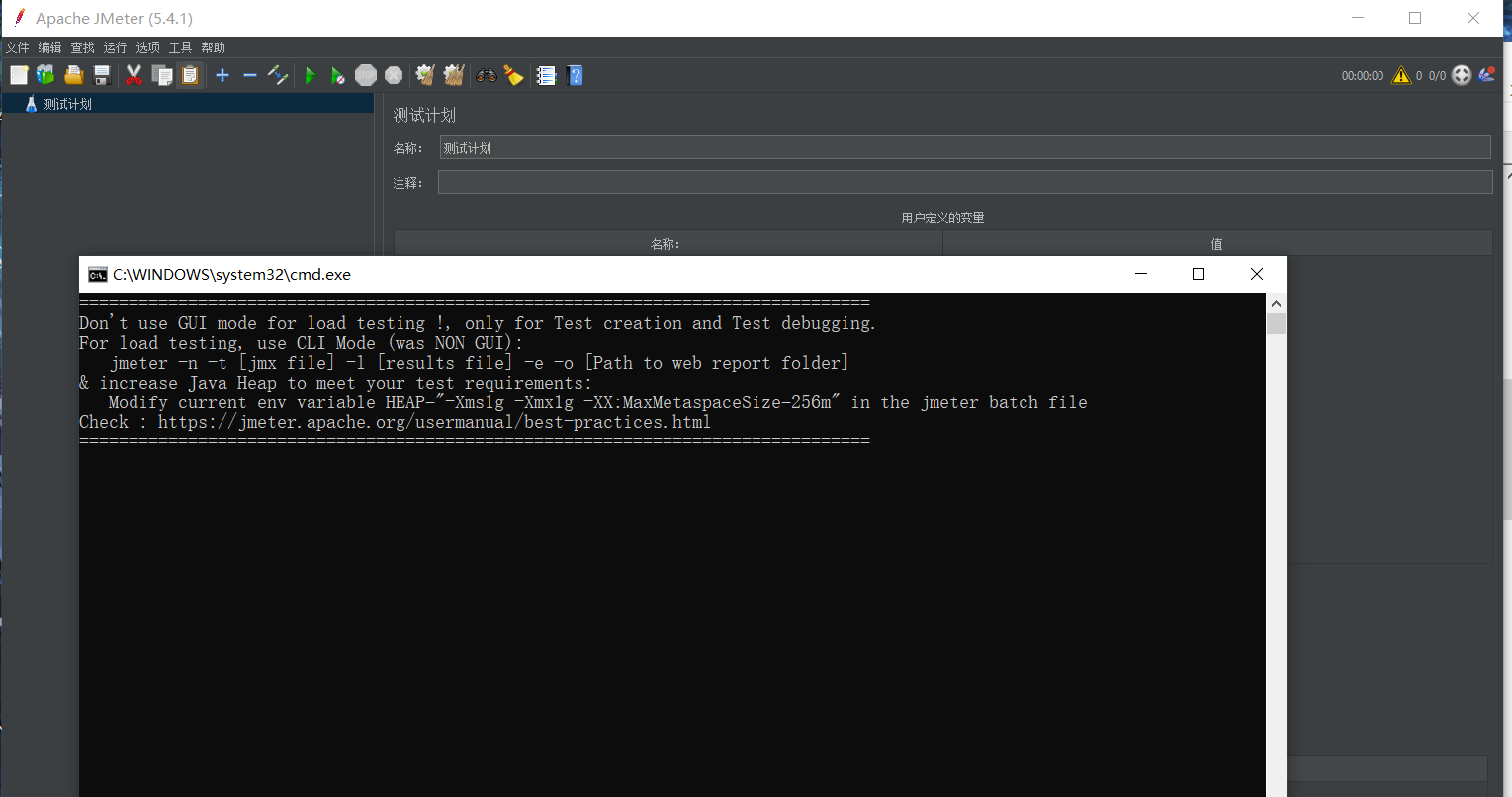1512x797 pixels.
Task: Maximize the cmd.exe window
Action: [x=1199, y=274]
